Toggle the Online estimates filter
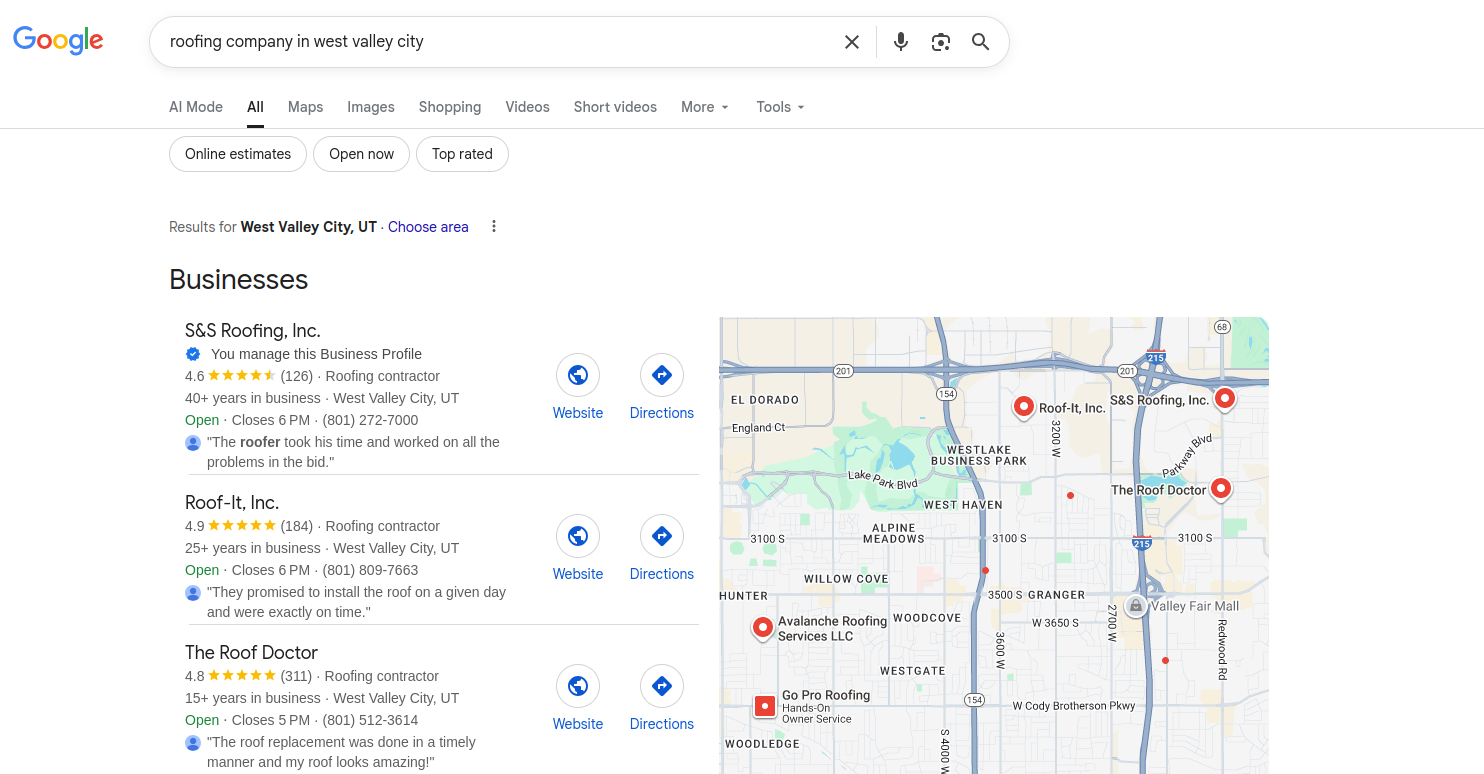Viewport: 1484px width, 774px height. pos(238,154)
